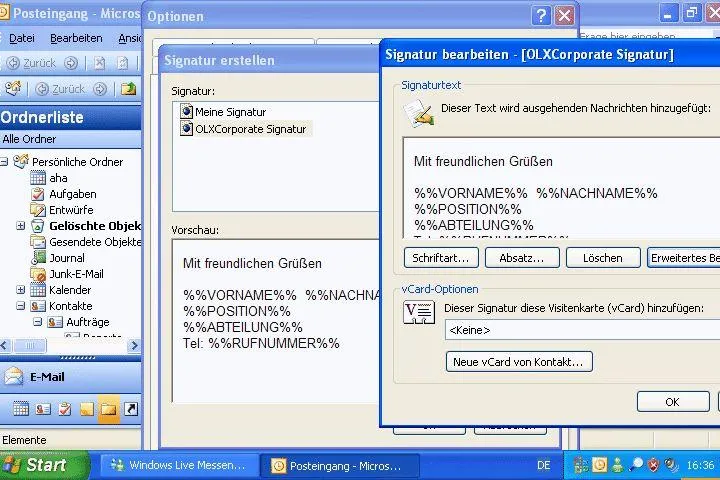Expand the Kalender folder
720x480 pixels.
coord(21,290)
